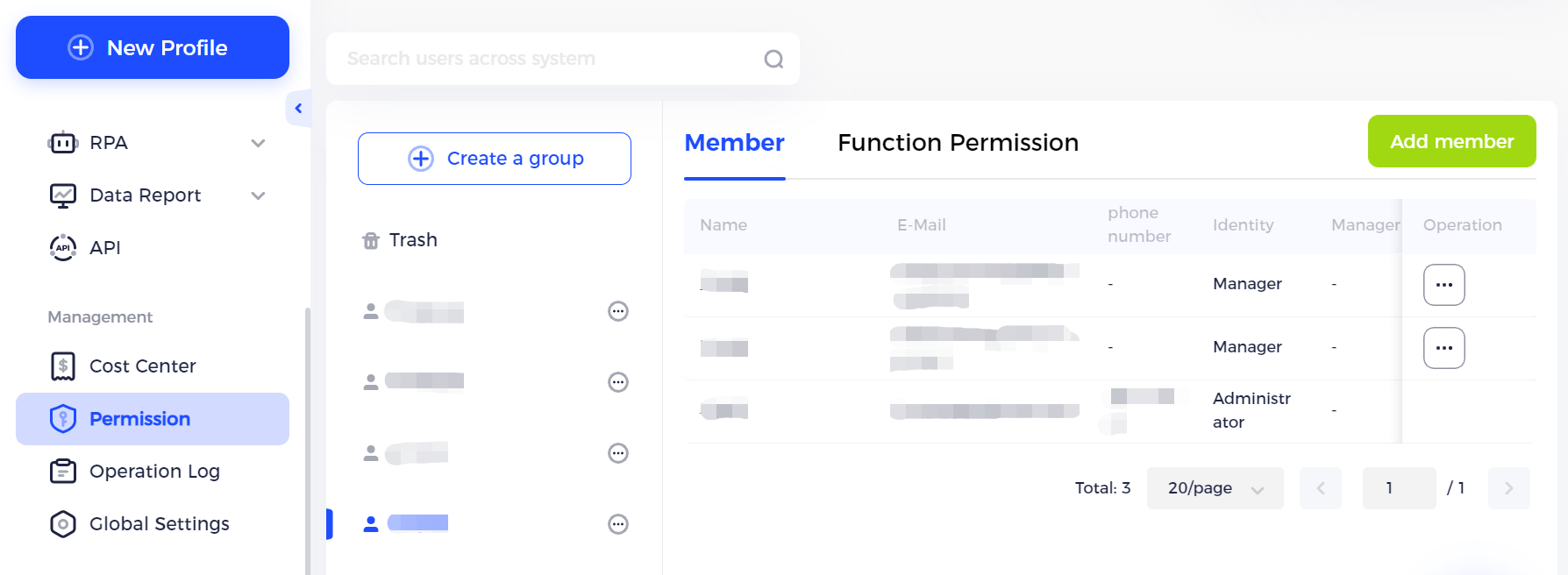Create a New Profile

[x=153, y=47]
